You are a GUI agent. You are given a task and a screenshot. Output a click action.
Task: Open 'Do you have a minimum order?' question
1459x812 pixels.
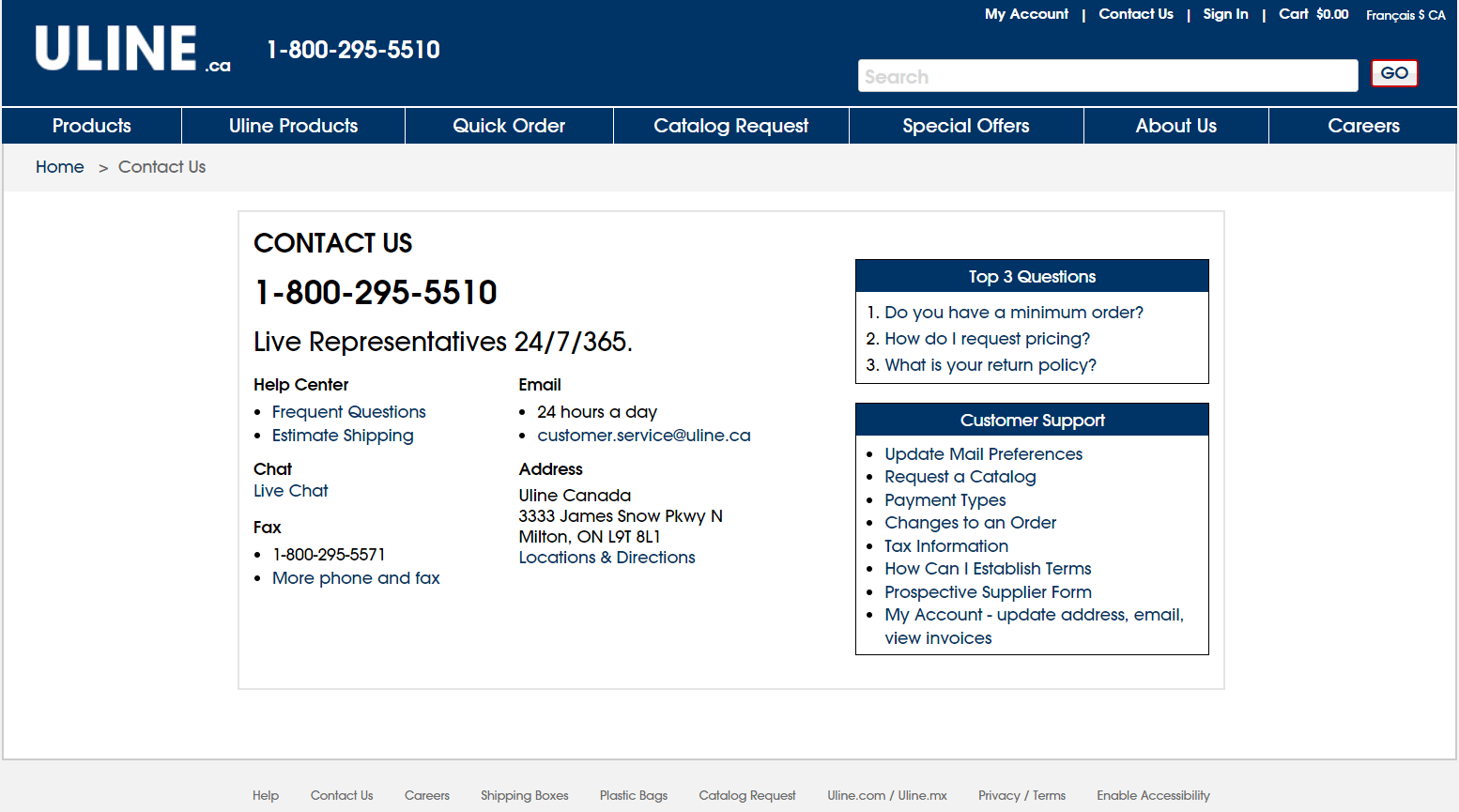click(1014, 313)
